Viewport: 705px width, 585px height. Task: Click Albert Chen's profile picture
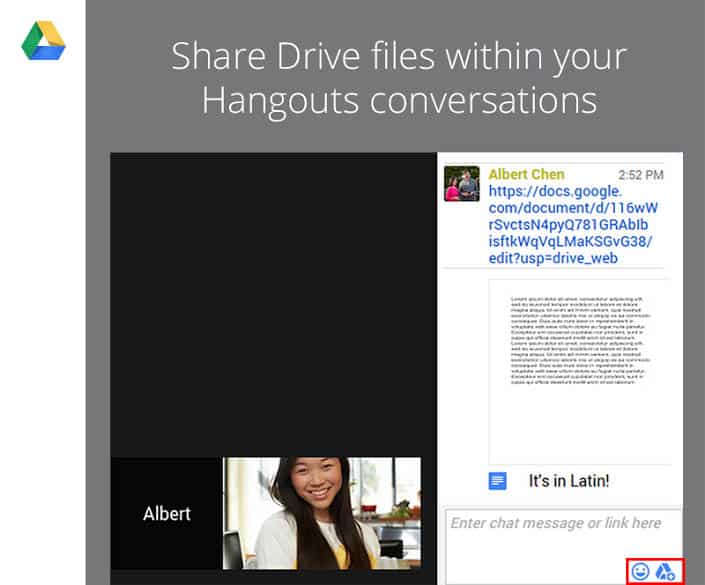pyautogui.click(x=461, y=184)
